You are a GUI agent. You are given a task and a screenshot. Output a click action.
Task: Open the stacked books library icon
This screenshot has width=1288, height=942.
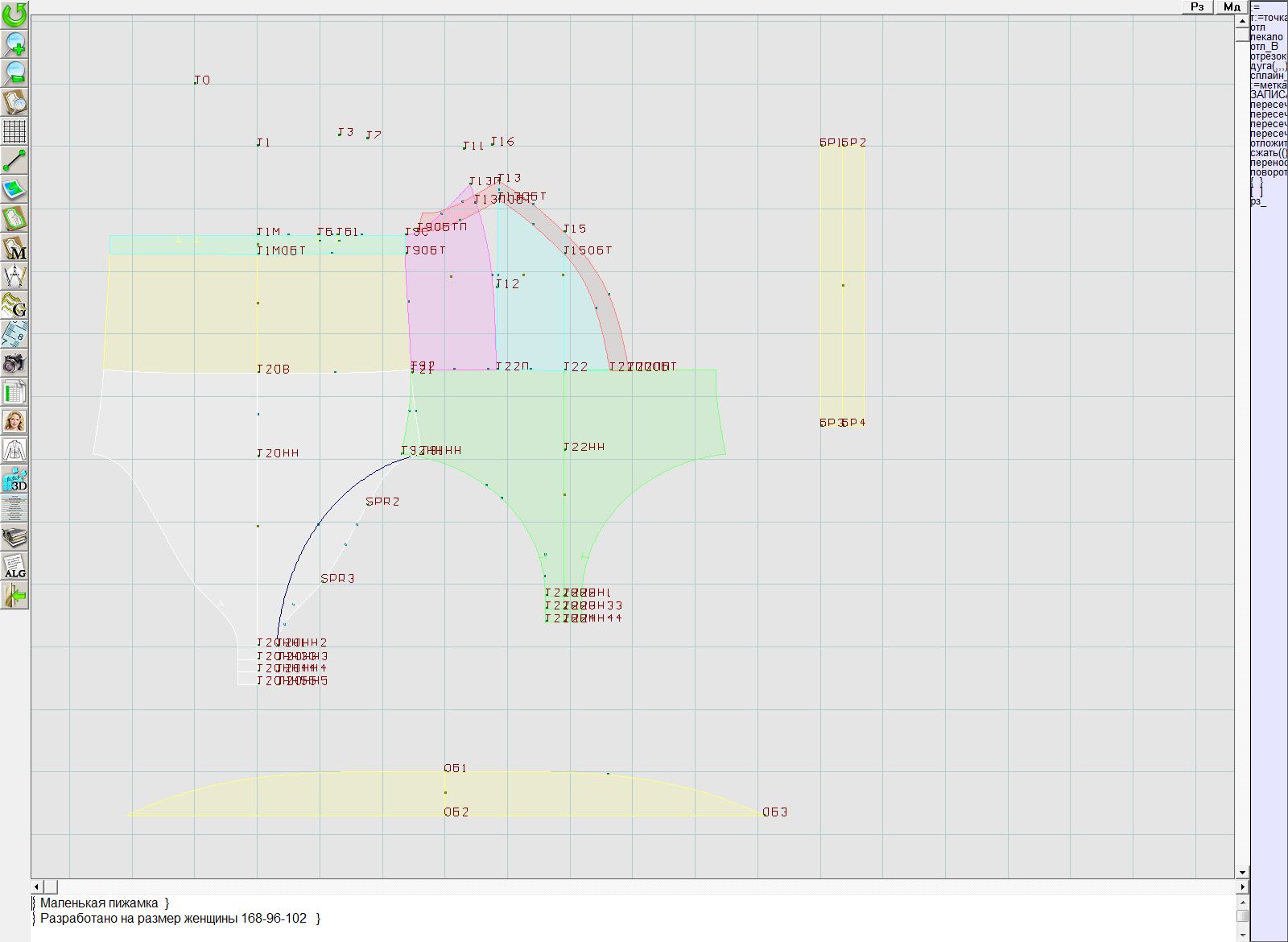(x=14, y=537)
